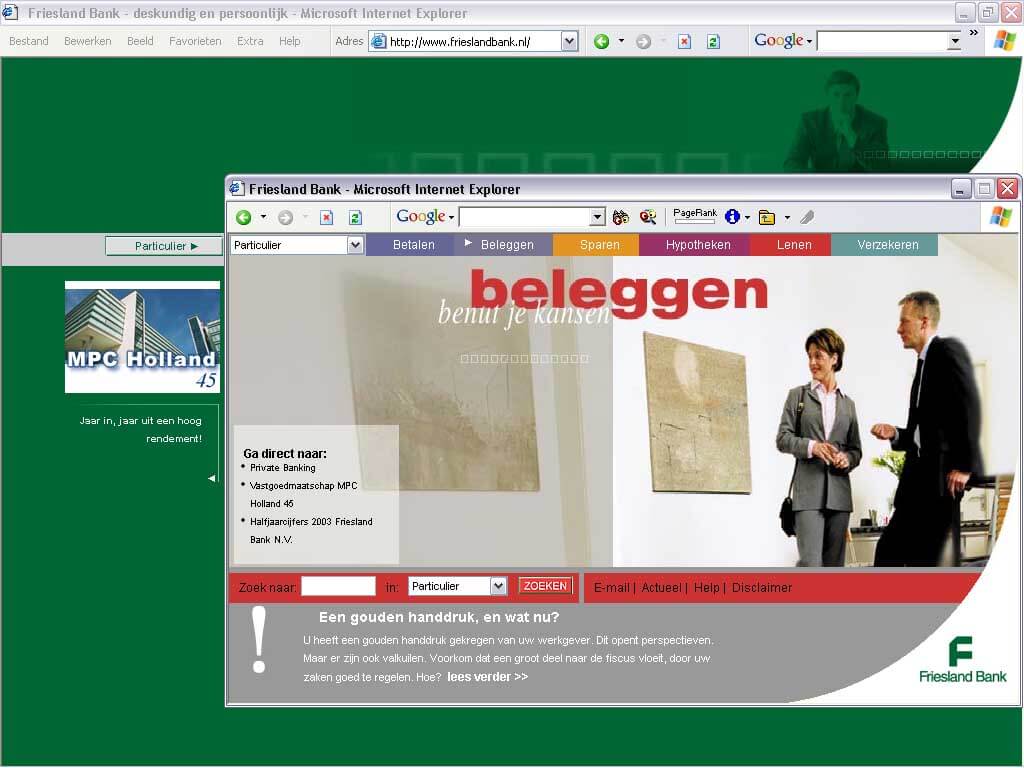The width and height of the screenshot is (1024, 768).
Task: Click Actueel link in red bar
Action: pyautogui.click(x=661, y=587)
